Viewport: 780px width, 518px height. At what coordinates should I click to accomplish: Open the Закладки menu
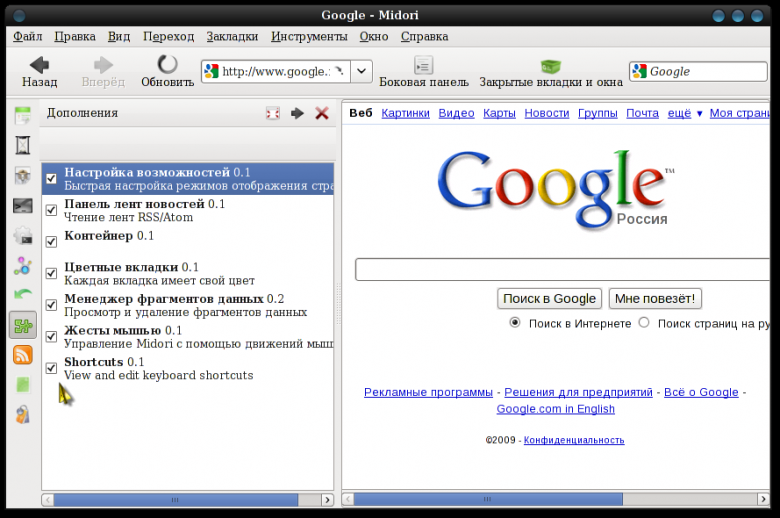(232, 36)
